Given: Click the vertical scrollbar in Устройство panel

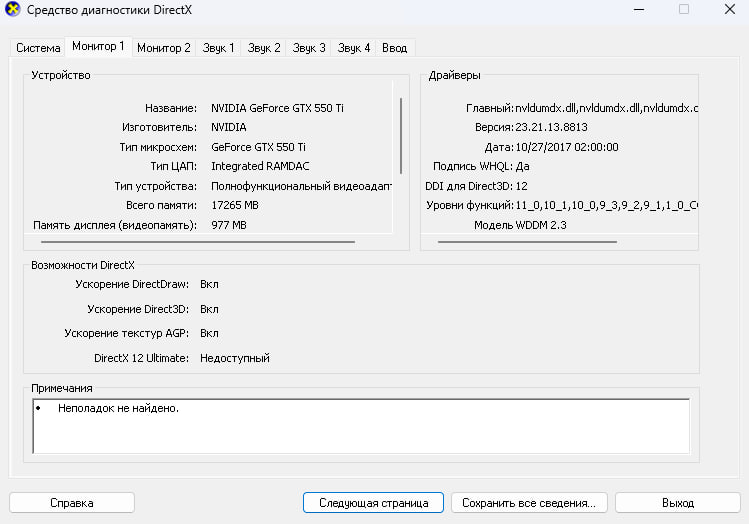Looking at the screenshot, I should click(401, 136).
